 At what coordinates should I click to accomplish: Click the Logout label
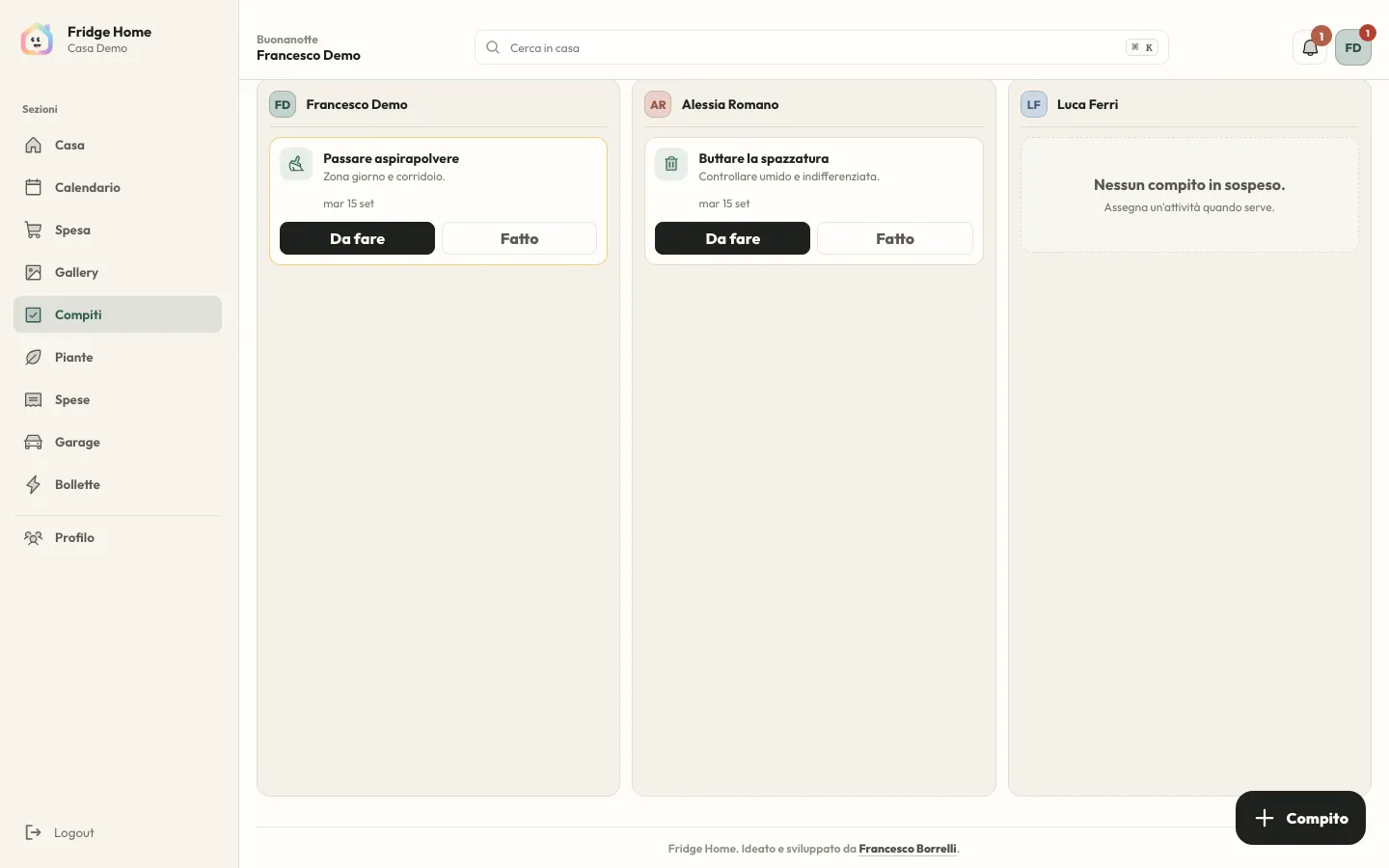(74, 832)
